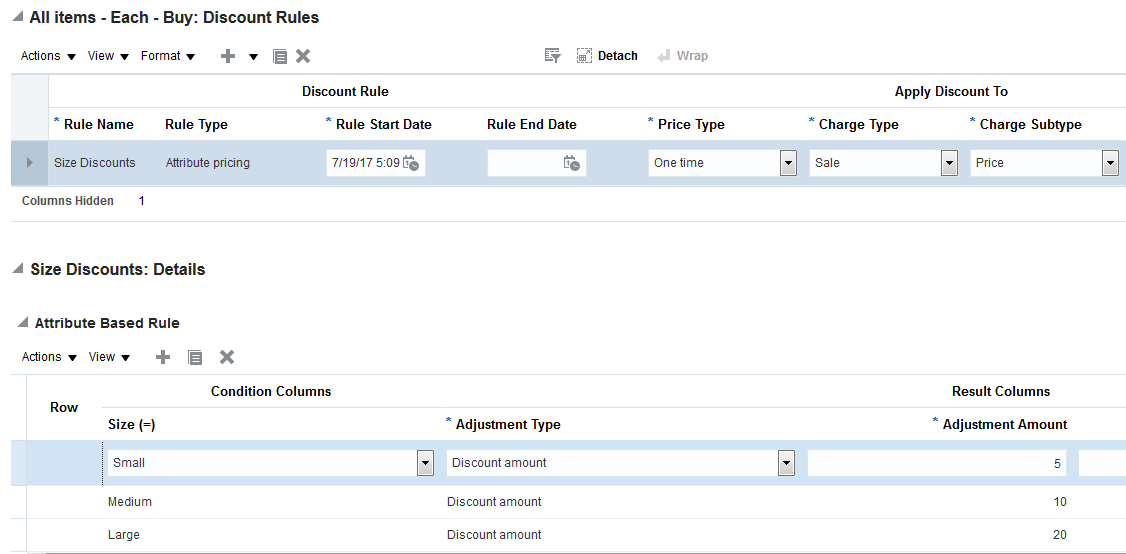Image resolution: width=1126 pixels, height=554 pixels.
Task: Click the Detach button
Action: [x=607, y=56]
